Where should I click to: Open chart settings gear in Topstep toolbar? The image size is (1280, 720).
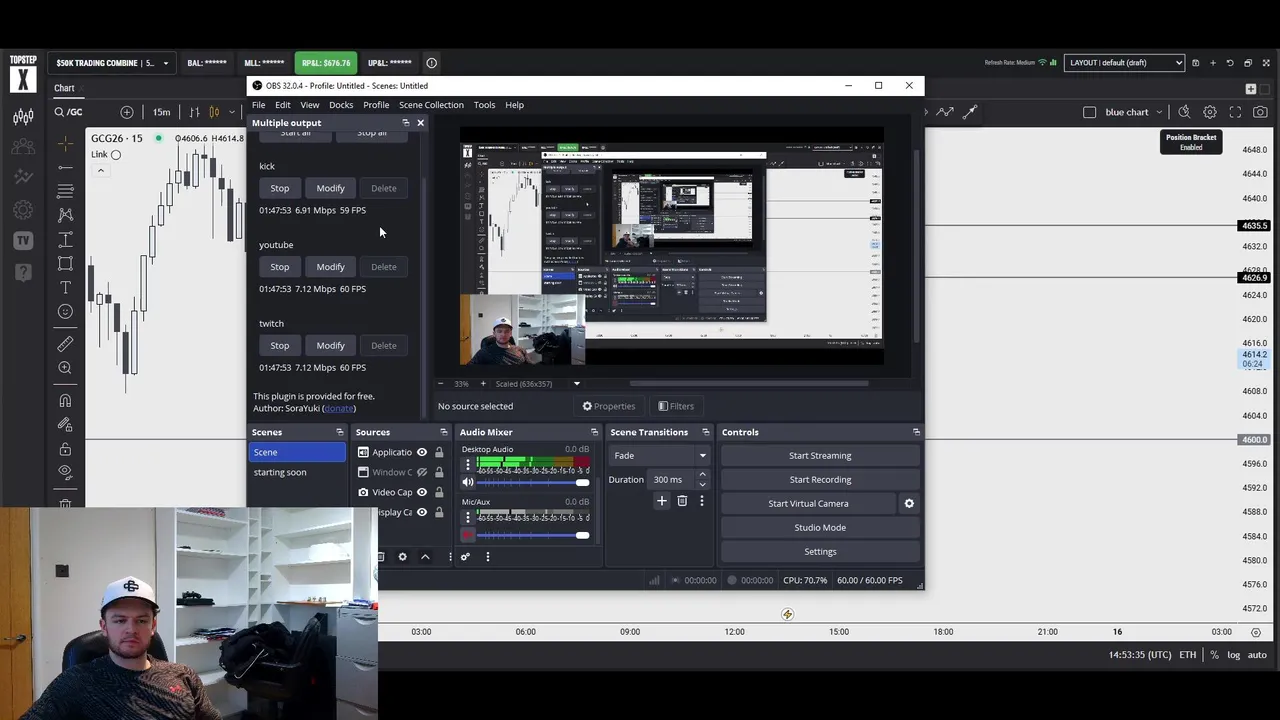click(1210, 112)
